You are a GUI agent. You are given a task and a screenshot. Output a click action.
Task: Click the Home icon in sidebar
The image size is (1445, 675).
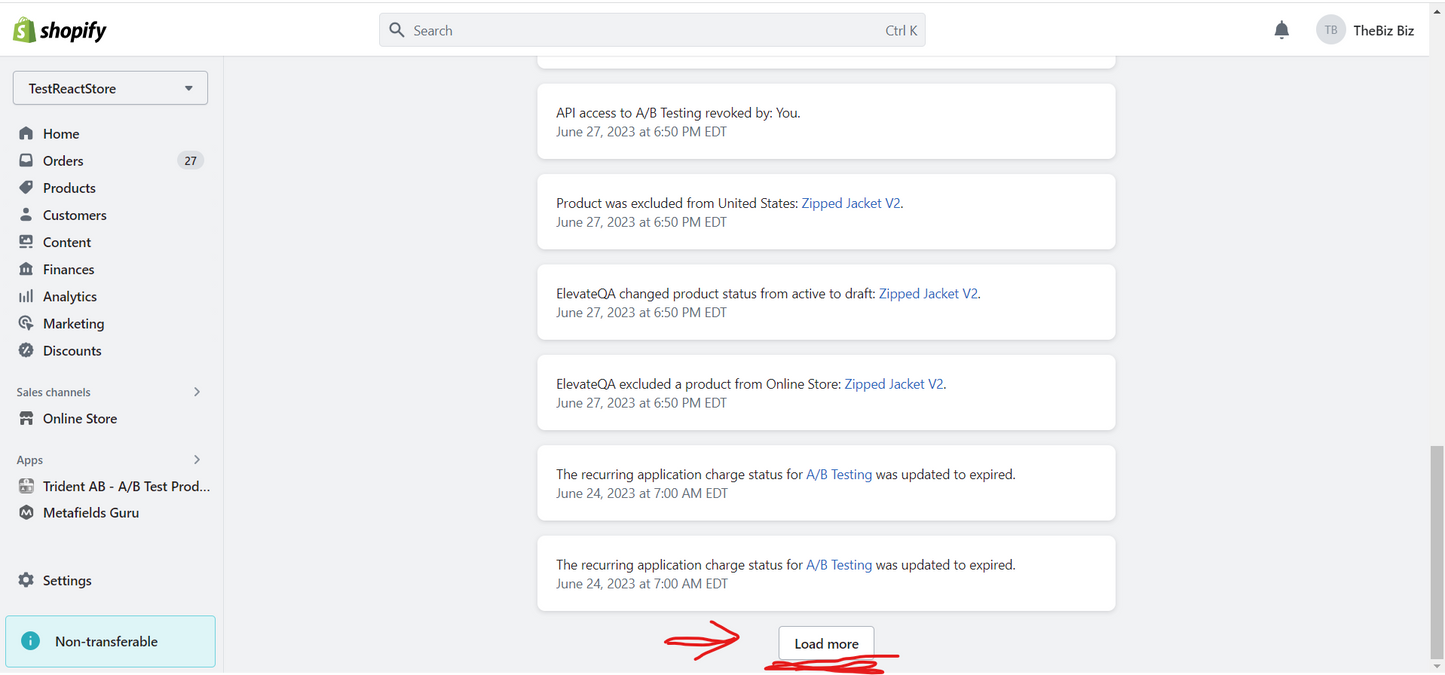pyautogui.click(x=26, y=134)
